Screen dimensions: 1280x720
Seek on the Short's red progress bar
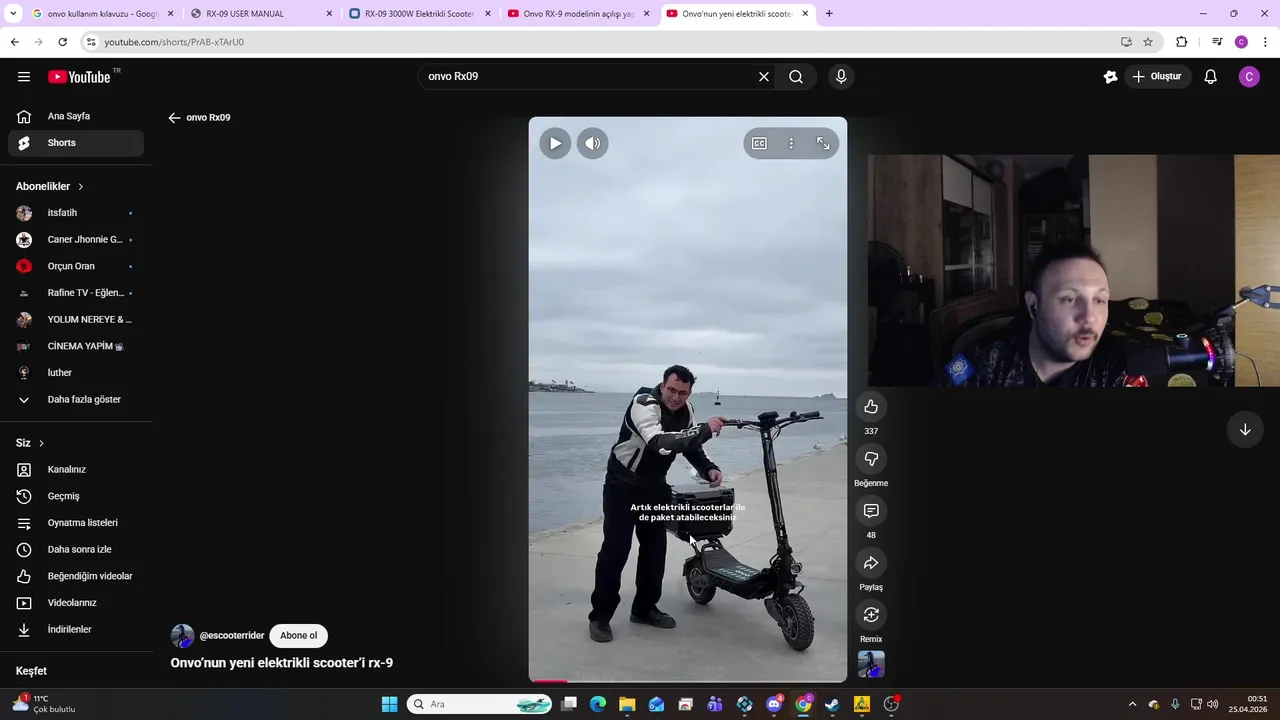(688, 681)
